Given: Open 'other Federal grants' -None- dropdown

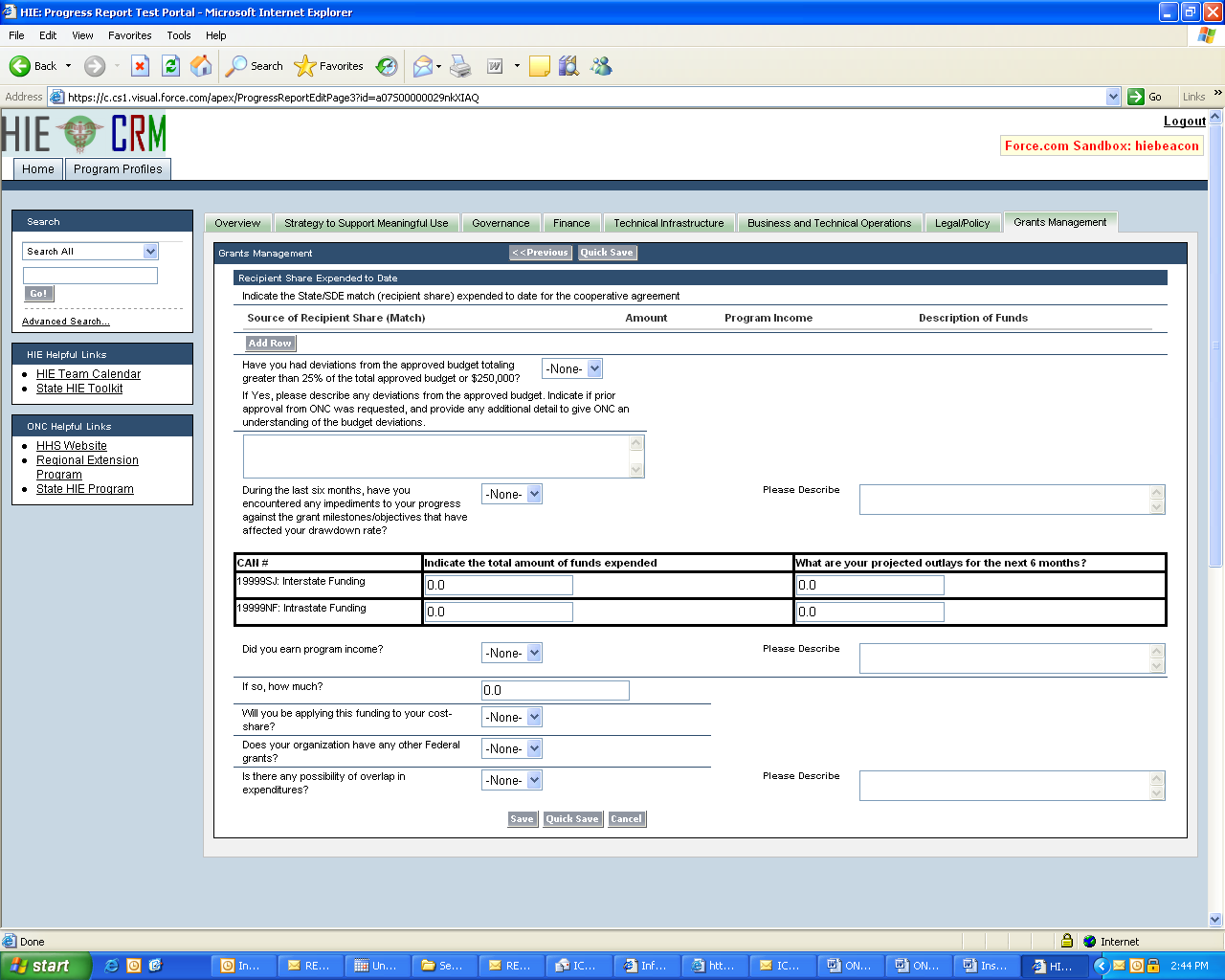Looking at the screenshot, I should 512,748.
